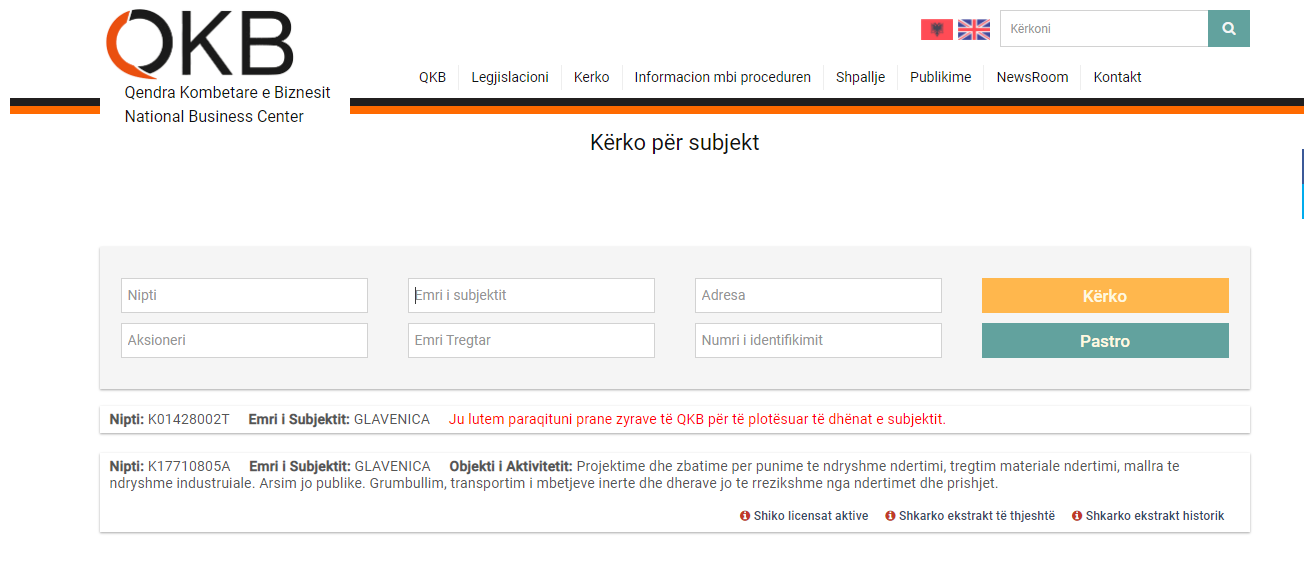Open the Publikime menu
Viewport: 1304px width, 567px height.
940,77
